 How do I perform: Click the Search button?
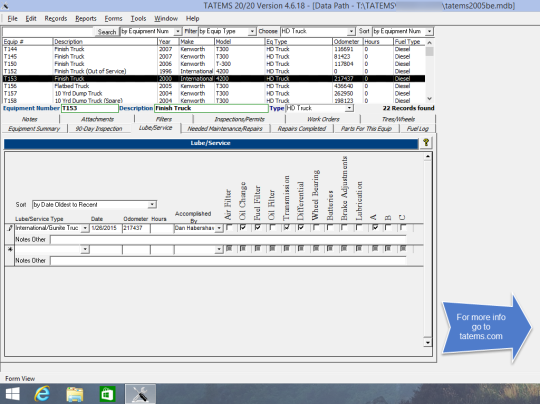tap(107, 32)
